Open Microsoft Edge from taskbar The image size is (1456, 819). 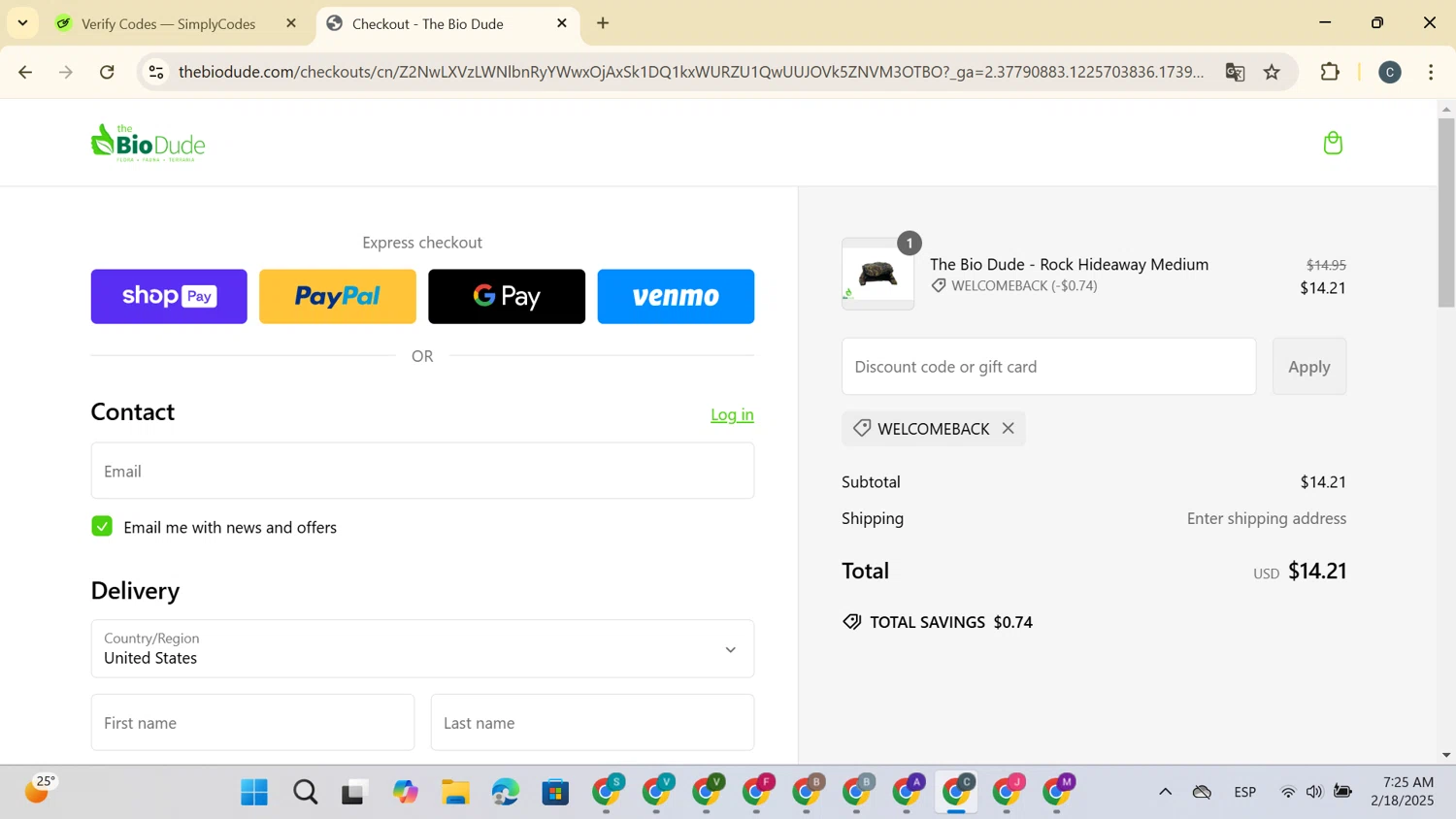pyautogui.click(x=506, y=793)
